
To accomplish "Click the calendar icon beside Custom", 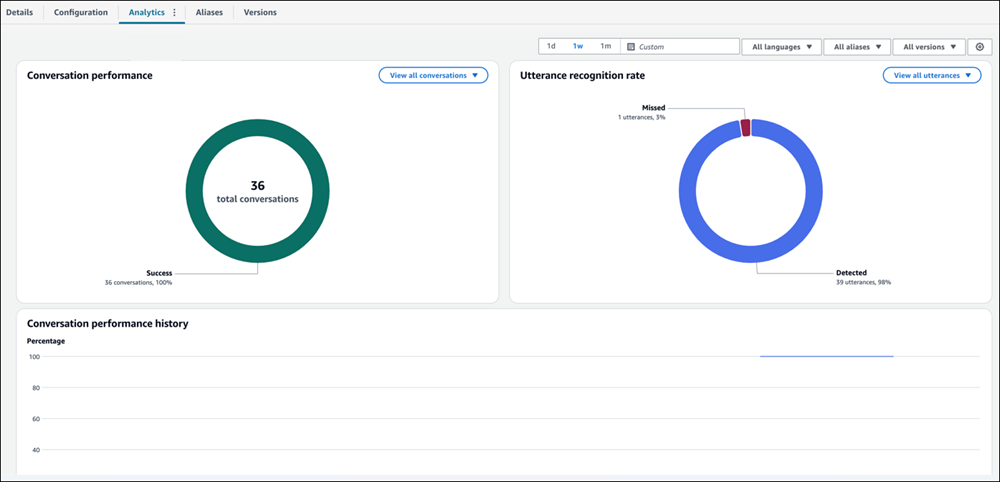I will click(x=630, y=47).
